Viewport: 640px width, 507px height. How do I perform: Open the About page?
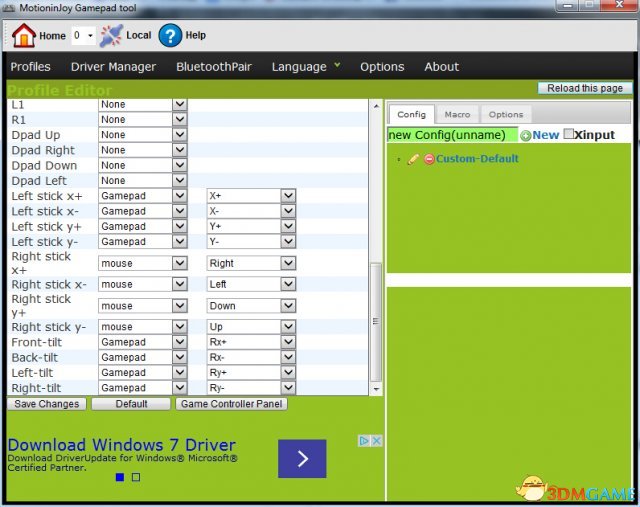(442, 67)
